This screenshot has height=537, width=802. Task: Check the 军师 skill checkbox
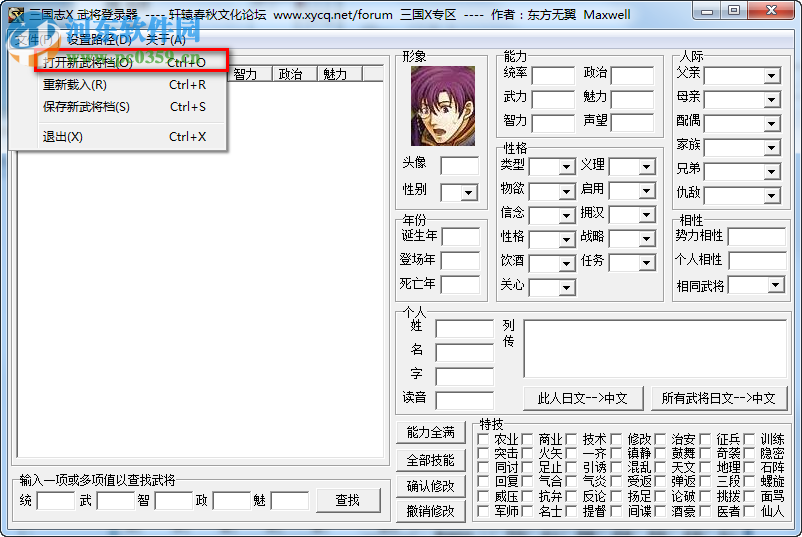(x=483, y=511)
